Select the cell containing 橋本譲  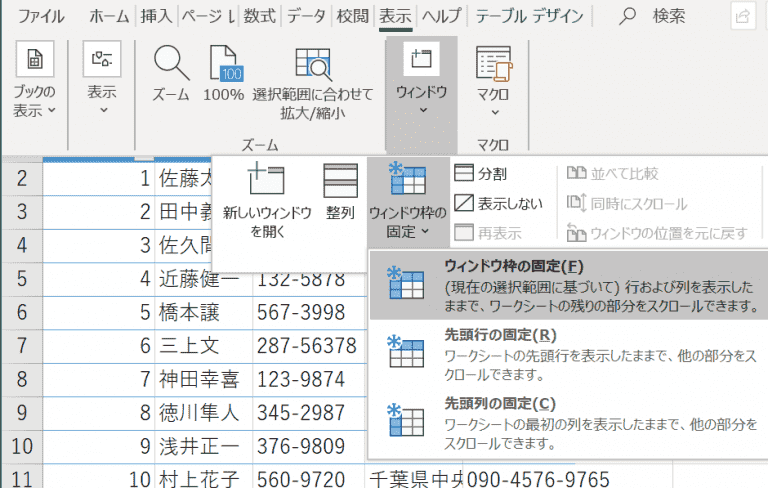tap(202, 312)
